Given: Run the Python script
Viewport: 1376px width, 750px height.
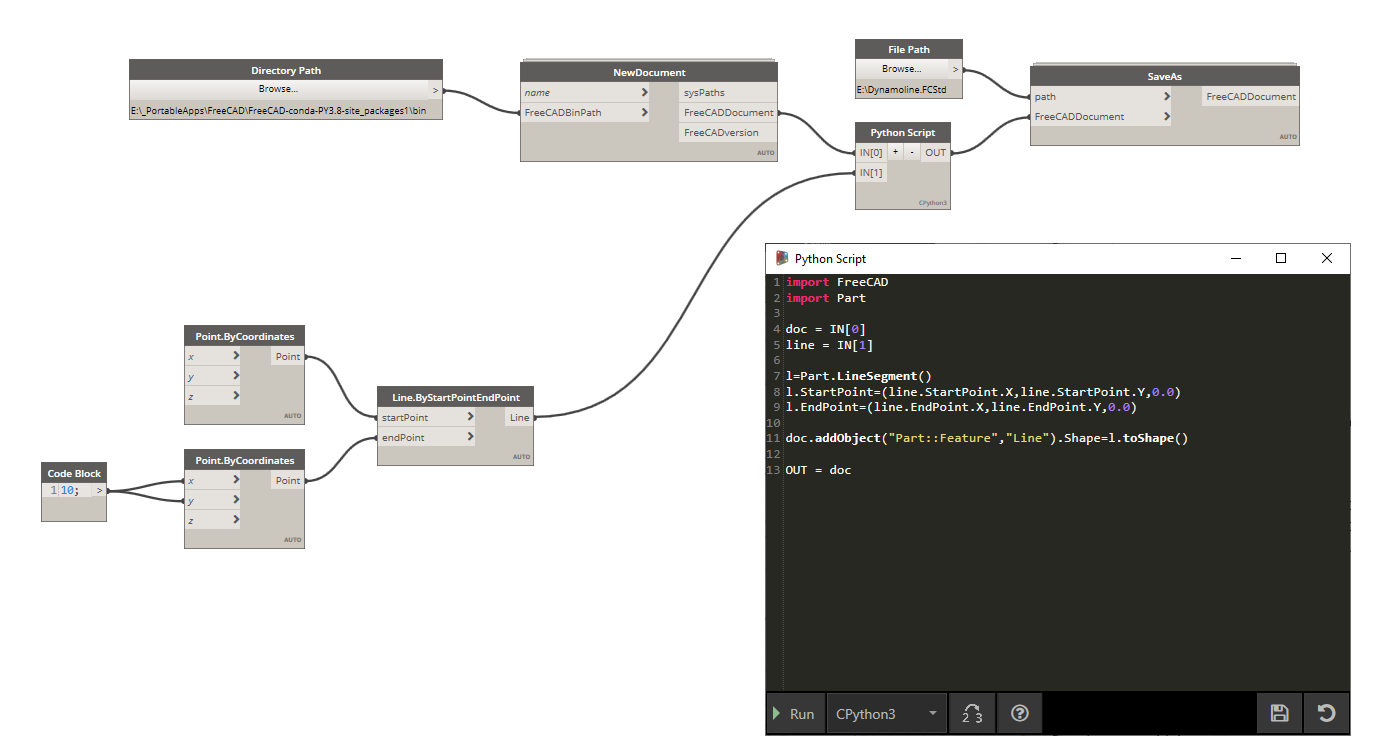Looking at the screenshot, I should [795, 713].
